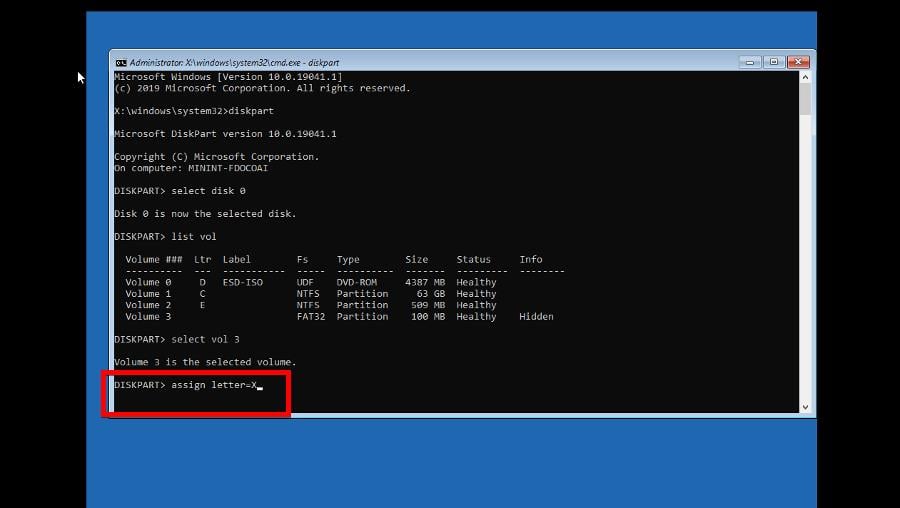The height and width of the screenshot is (508, 900).
Task: Click 'Volume 3 is the selected volume.'
Action: [x=205, y=362]
